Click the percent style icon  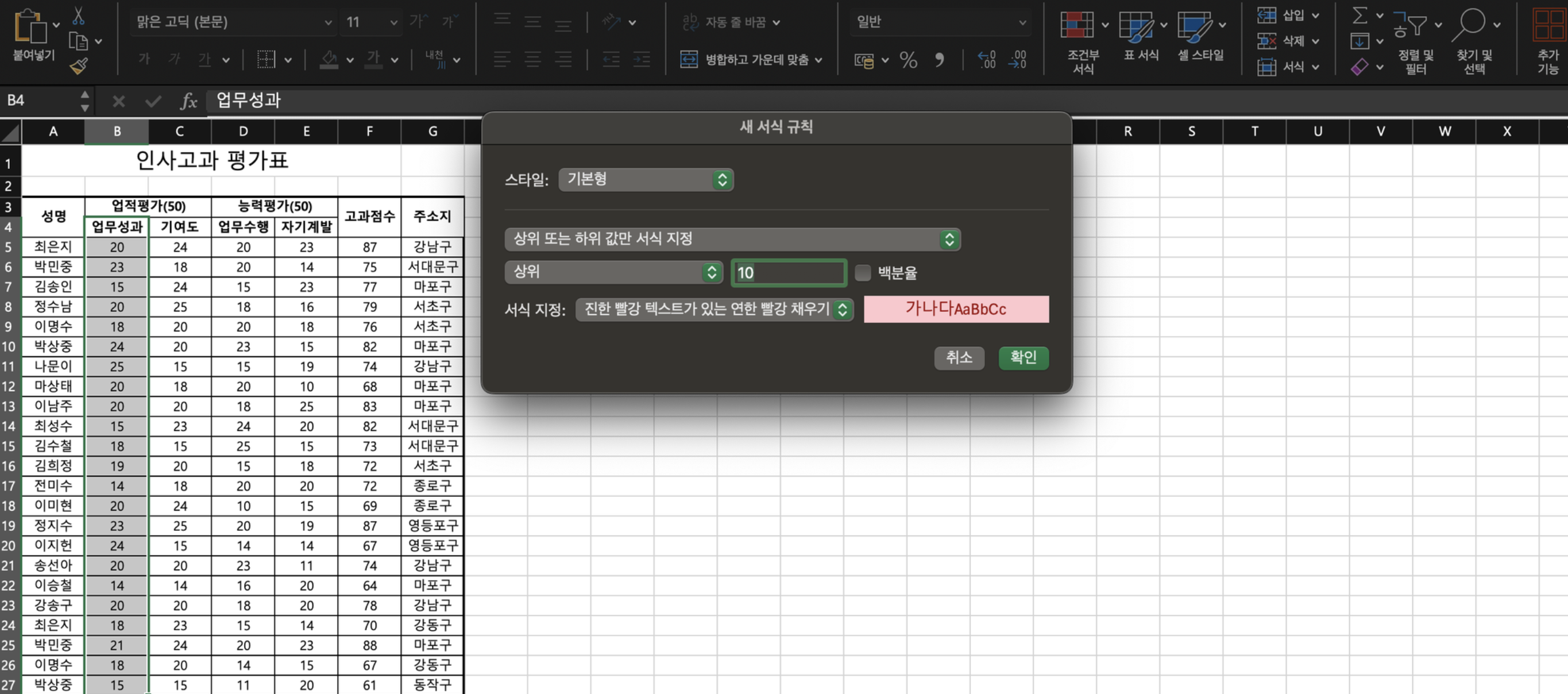click(907, 60)
